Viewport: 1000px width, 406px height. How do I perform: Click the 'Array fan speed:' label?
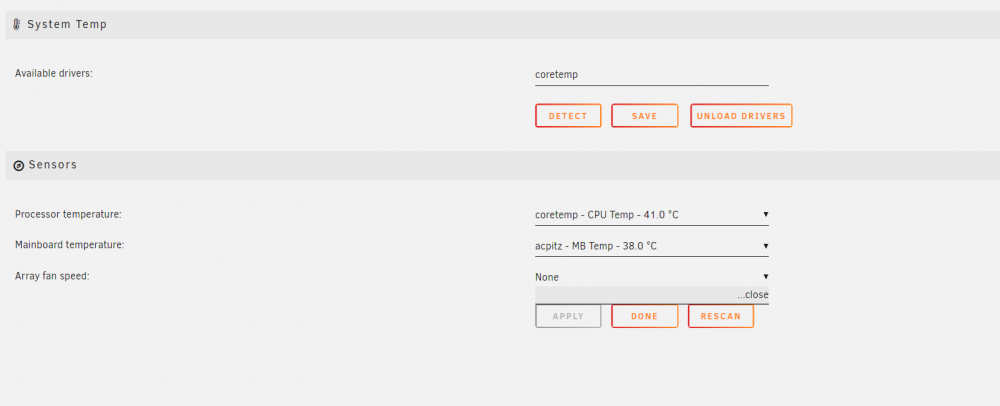tap(52, 276)
